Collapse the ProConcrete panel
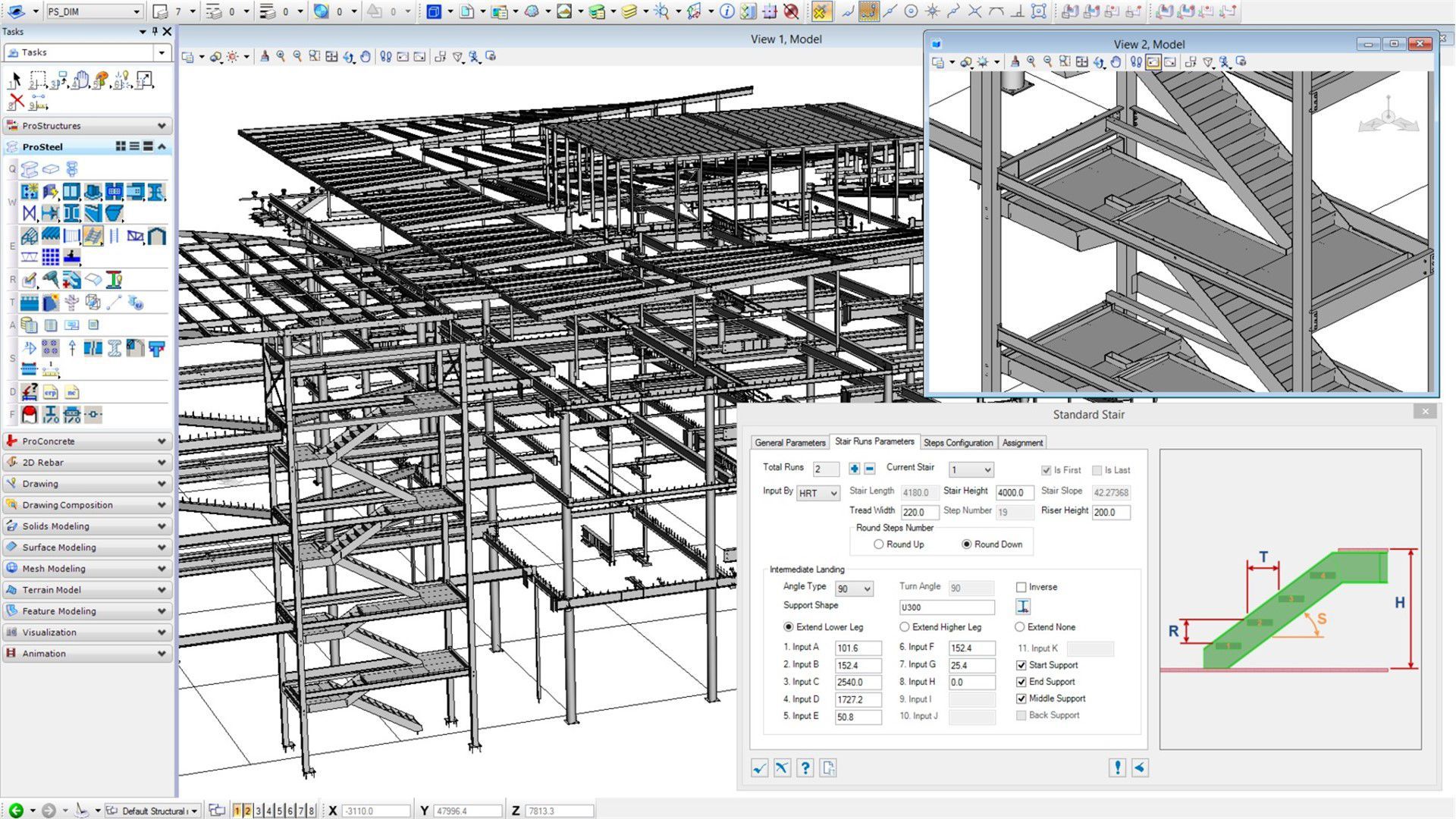This screenshot has width=1456, height=819. 162,441
